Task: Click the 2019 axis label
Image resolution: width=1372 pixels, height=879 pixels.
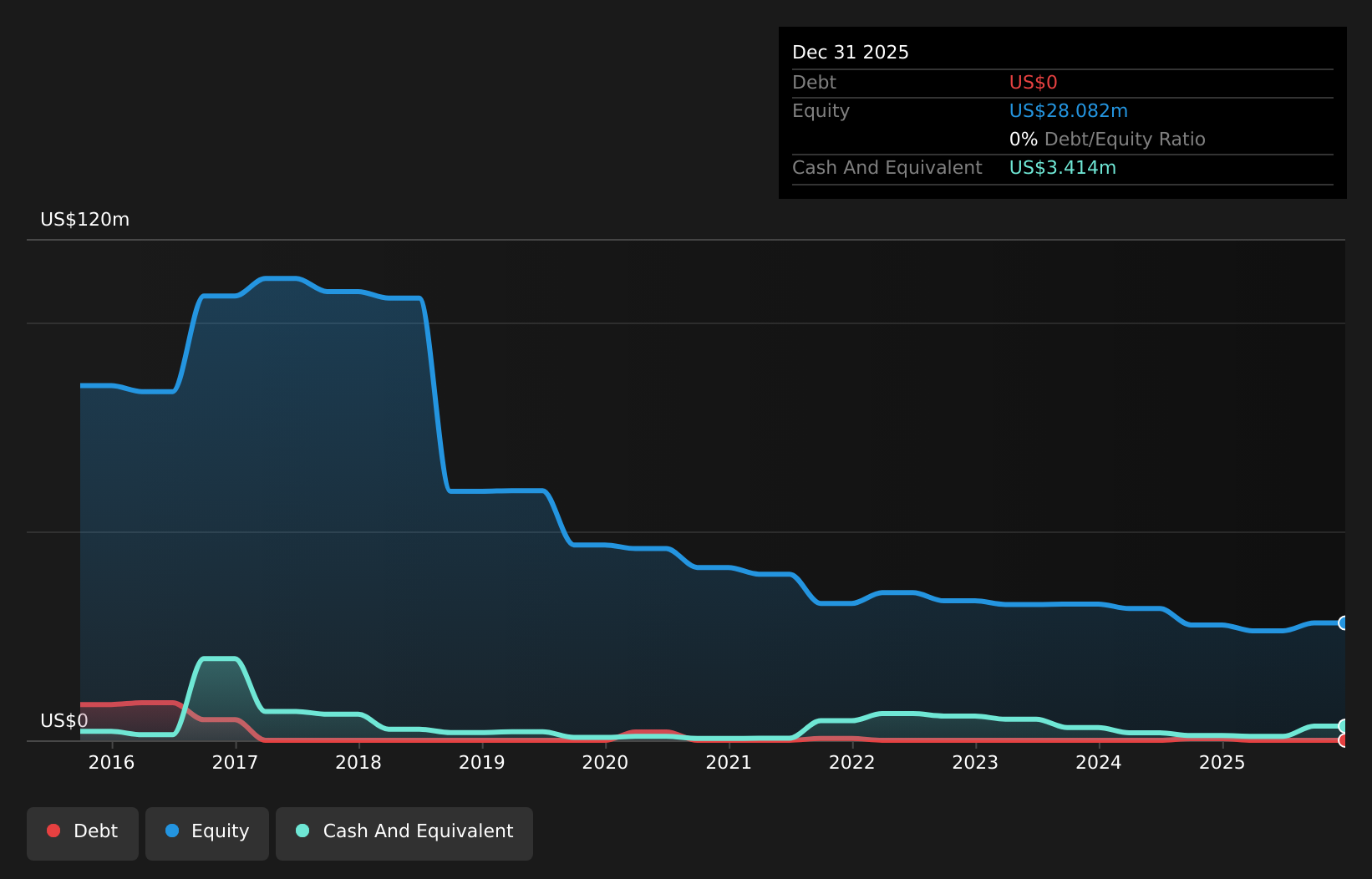Action: click(x=482, y=762)
